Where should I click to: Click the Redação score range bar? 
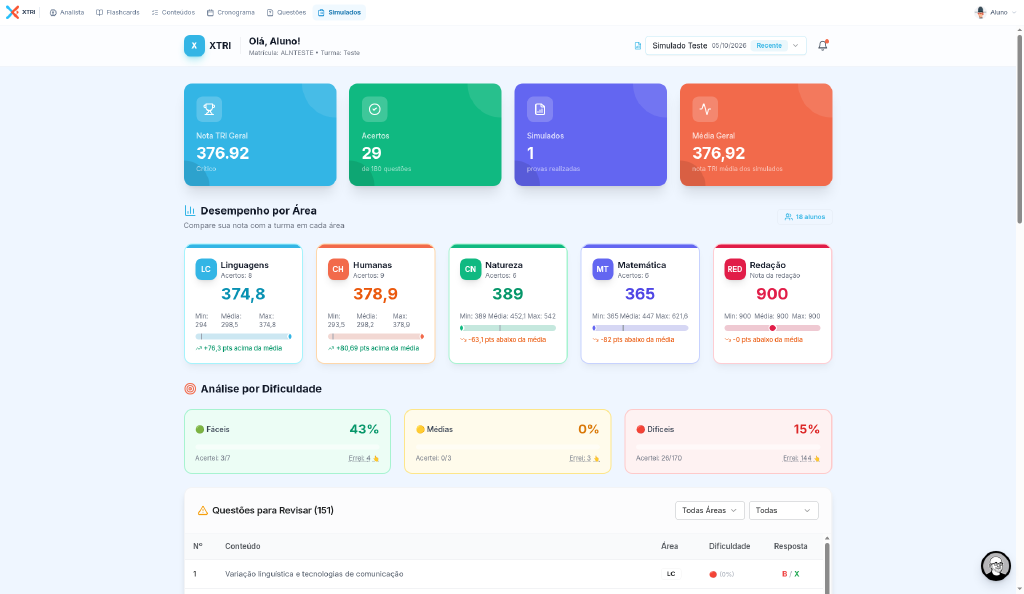coord(772,328)
